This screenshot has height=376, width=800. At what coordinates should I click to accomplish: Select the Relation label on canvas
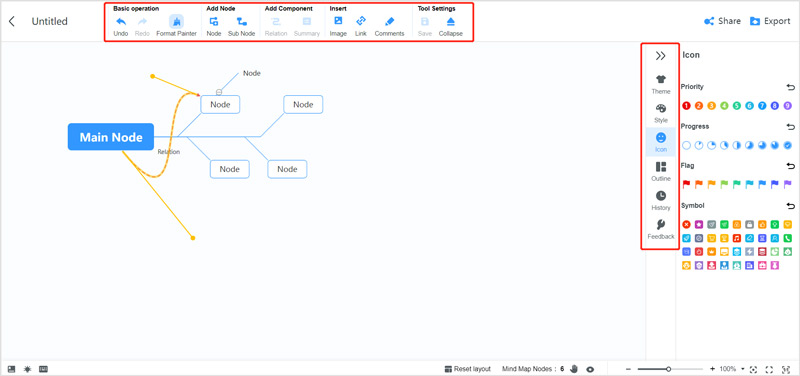click(x=169, y=152)
